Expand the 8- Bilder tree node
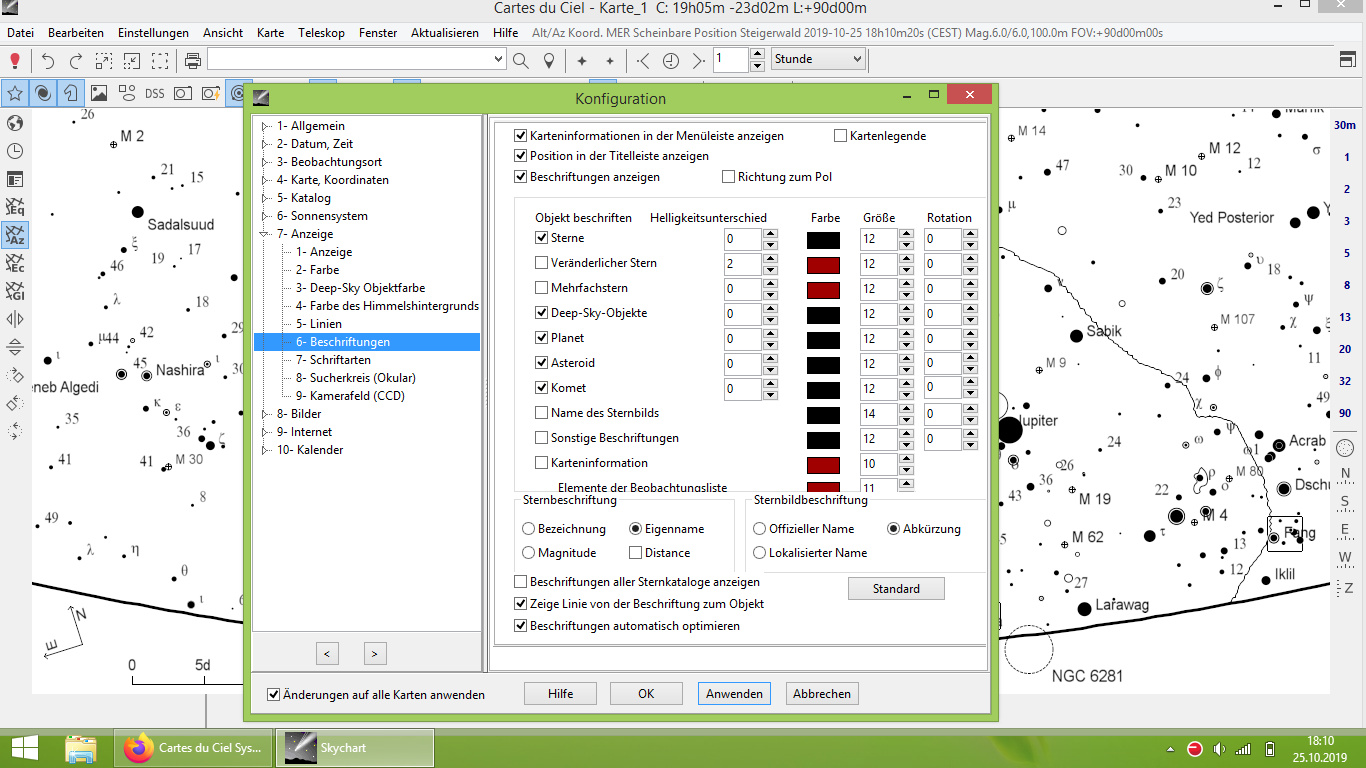The width and height of the screenshot is (1366, 768). 265,414
